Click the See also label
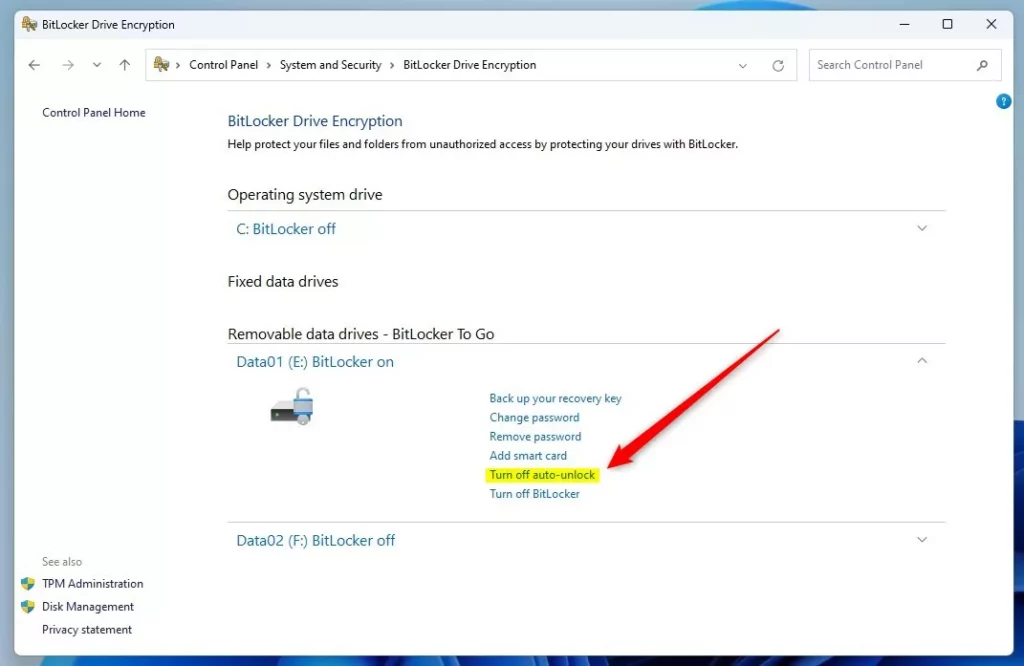The width and height of the screenshot is (1024, 666). click(62, 562)
